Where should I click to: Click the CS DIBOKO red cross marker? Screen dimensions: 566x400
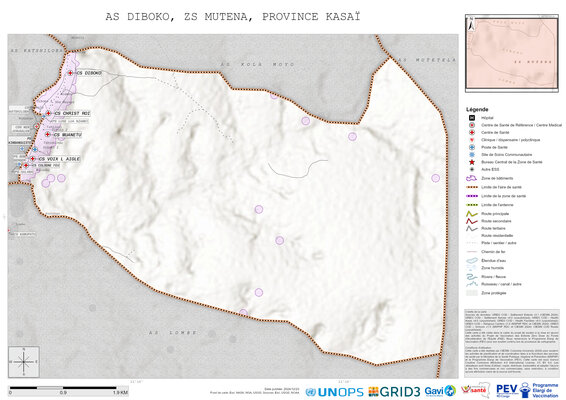(x=70, y=73)
